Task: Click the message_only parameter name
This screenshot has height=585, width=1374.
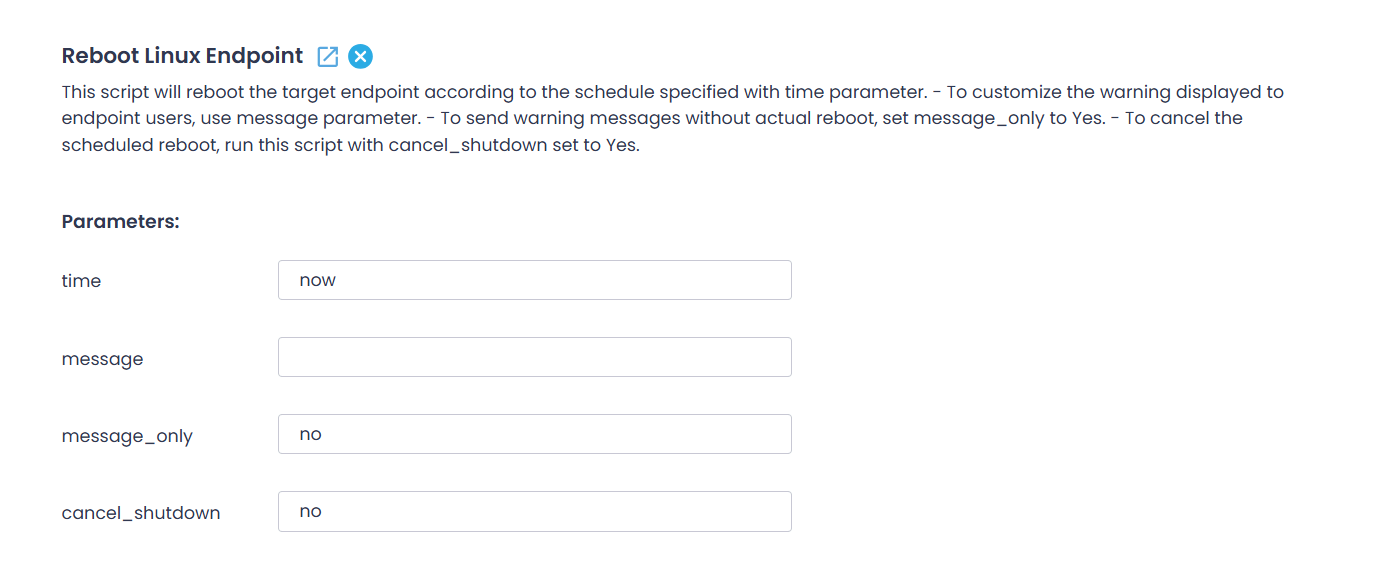Action: click(x=128, y=435)
